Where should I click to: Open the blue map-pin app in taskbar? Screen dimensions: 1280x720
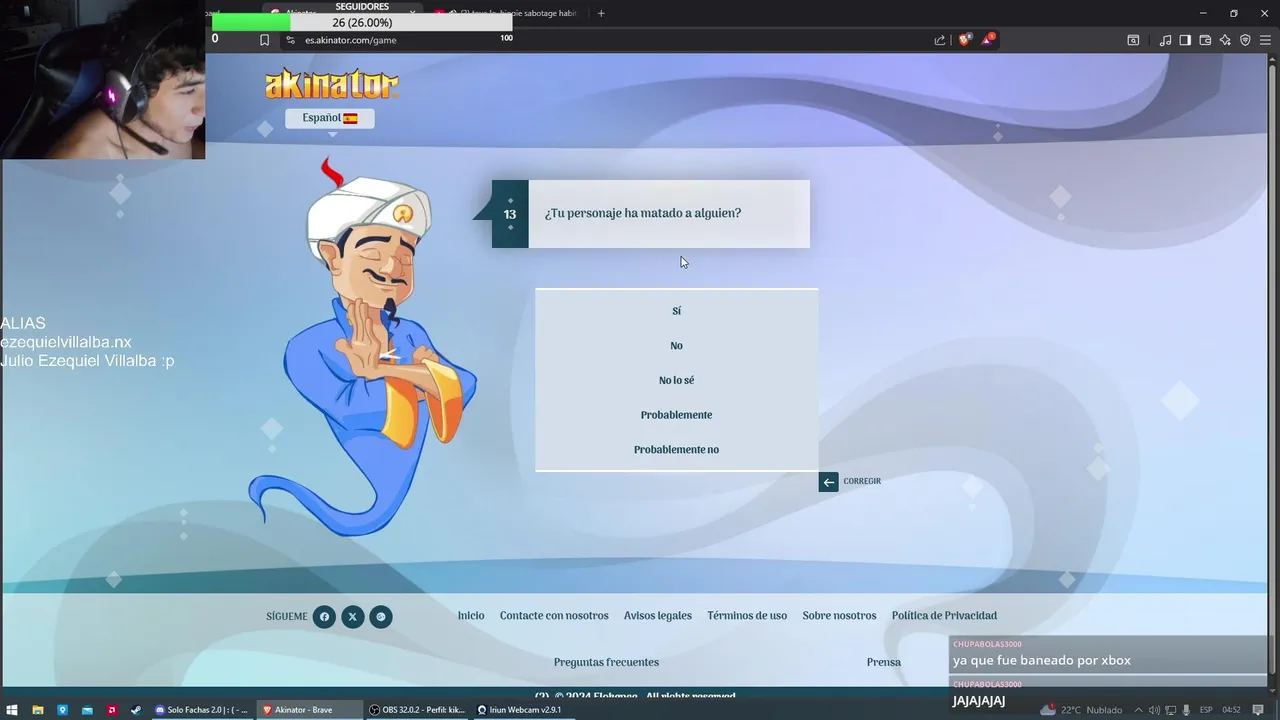pos(62,710)
